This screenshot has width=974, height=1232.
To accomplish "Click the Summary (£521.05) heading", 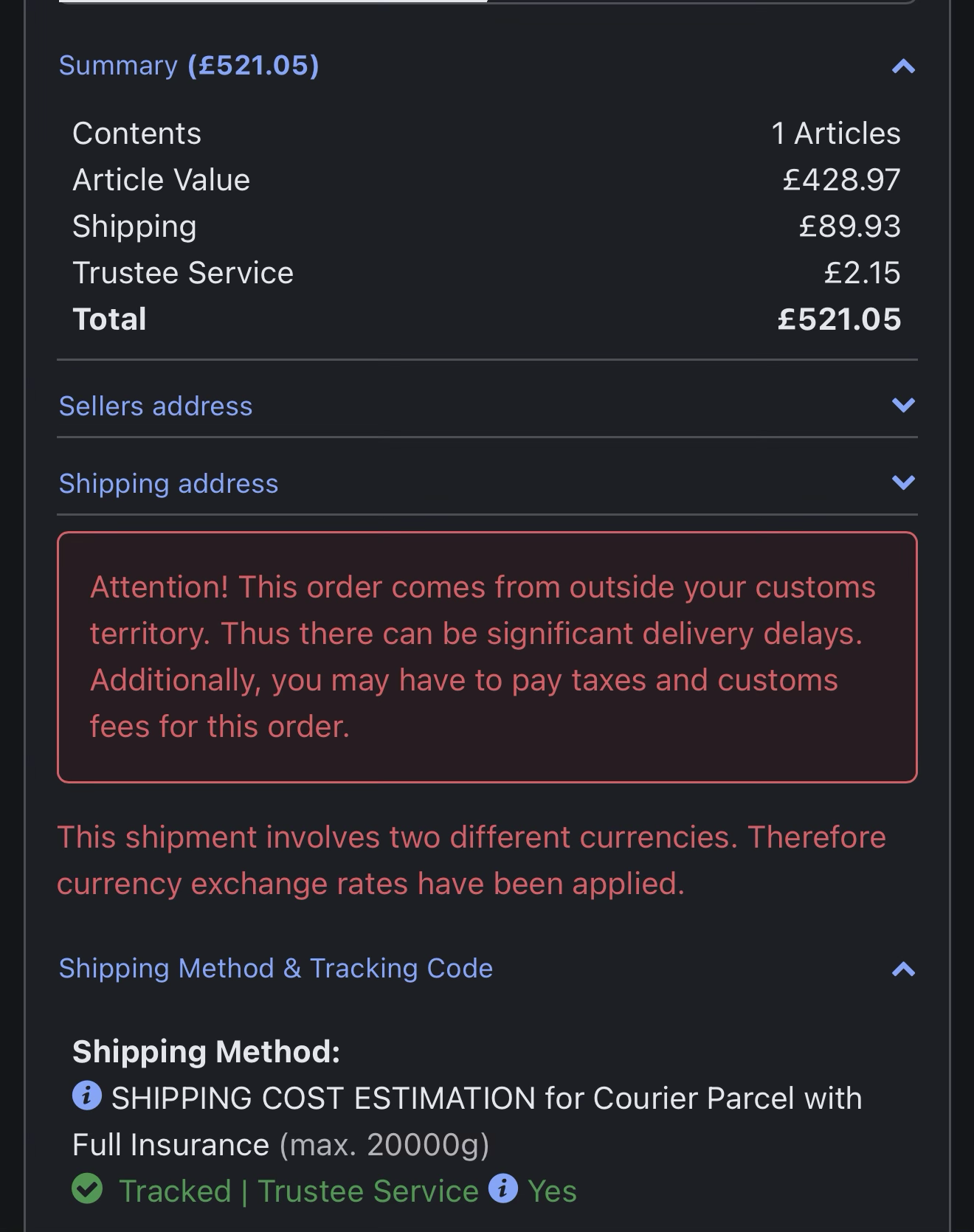I will (189, 66).
